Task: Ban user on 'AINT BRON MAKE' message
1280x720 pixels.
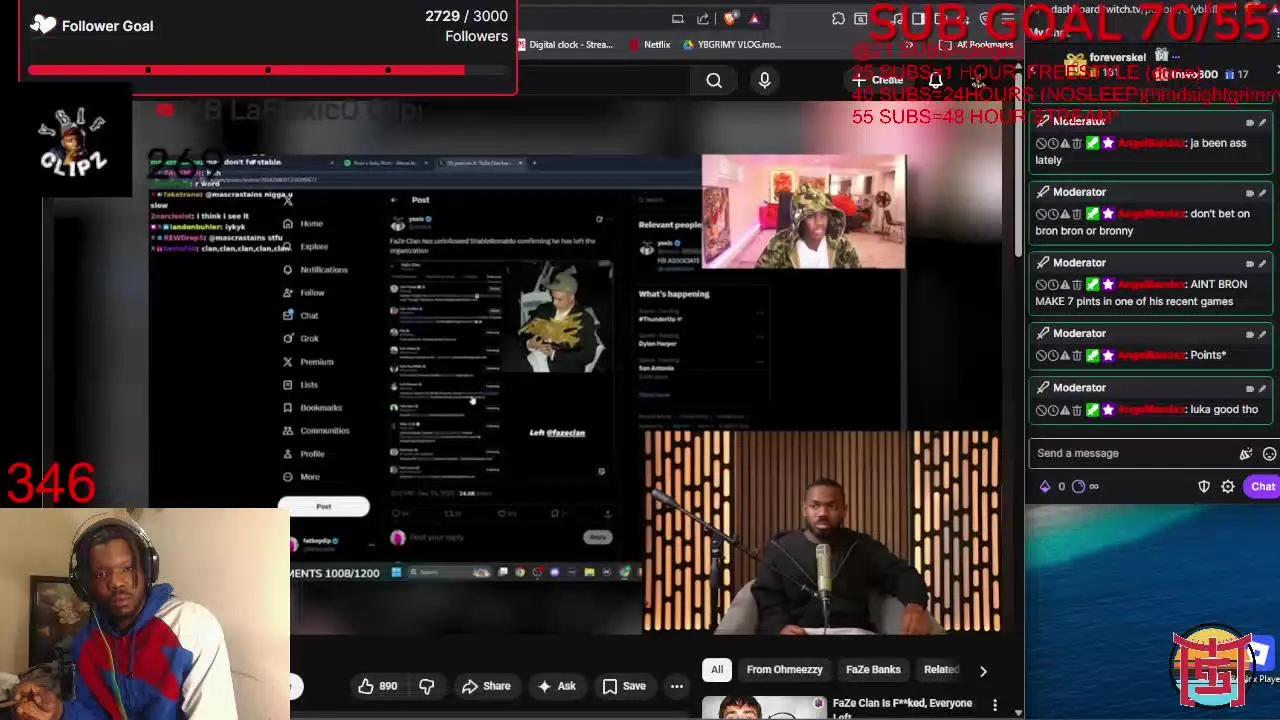Action: (1041, 285)
